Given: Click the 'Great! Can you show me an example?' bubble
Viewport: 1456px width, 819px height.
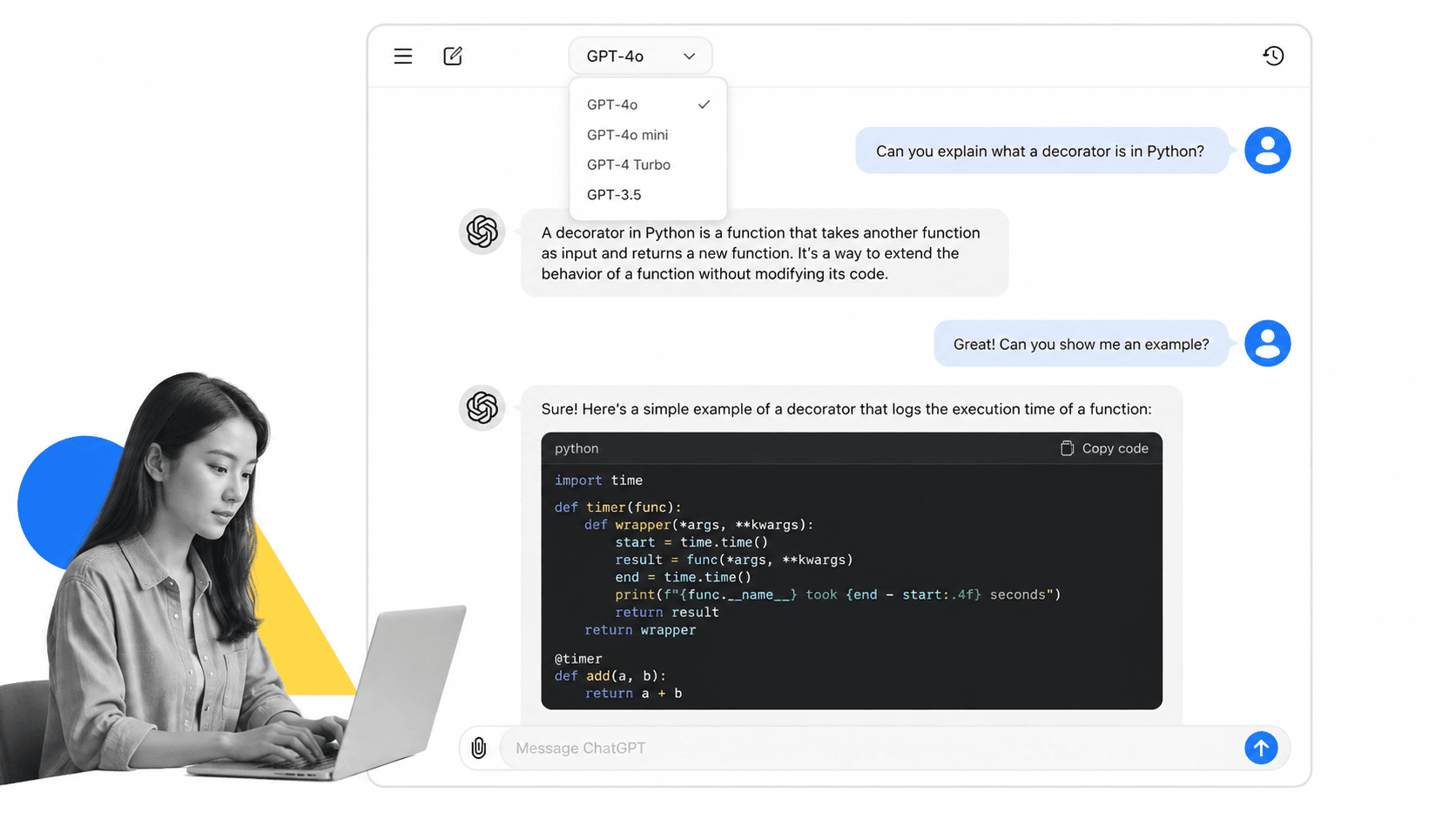Looking at the screenshot, I should pyautogui.click(x=1082, y=344).
